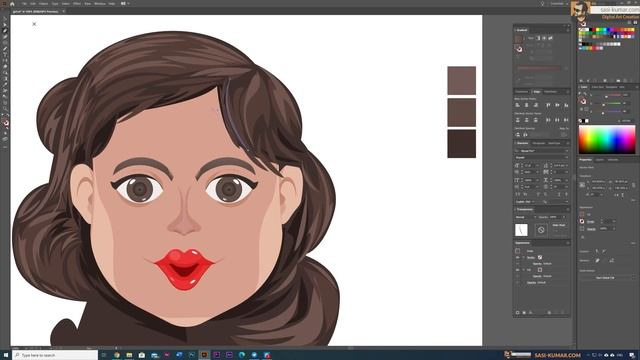Open File Explorer from the taskbar

129,355
